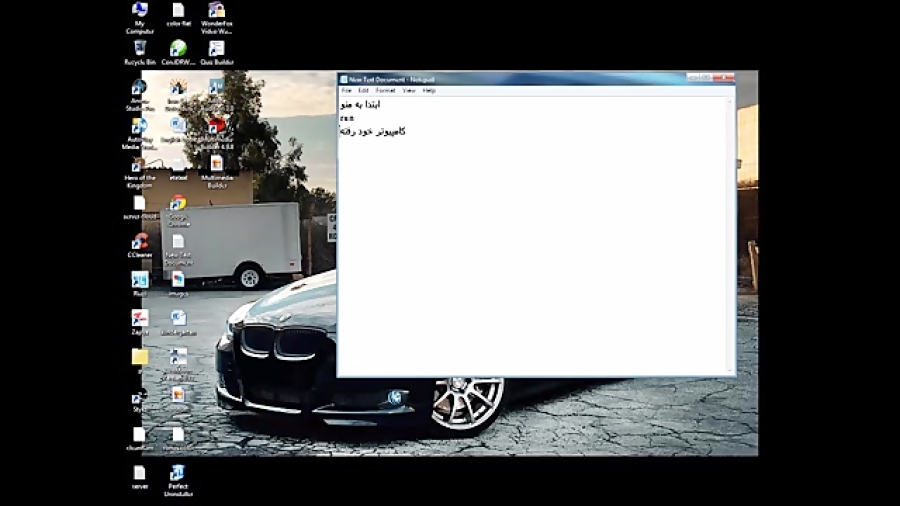Select the yellow folder desktop icon
Image resolution: width=900 pixels, height=506 pixels.
[x=139, y=358]
